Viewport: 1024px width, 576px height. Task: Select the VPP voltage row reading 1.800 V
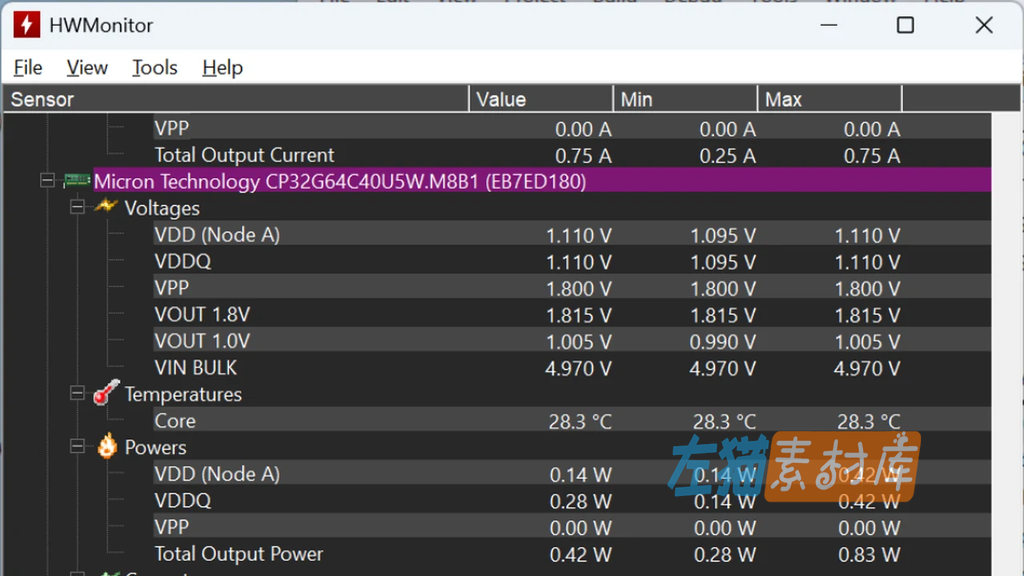572,288
